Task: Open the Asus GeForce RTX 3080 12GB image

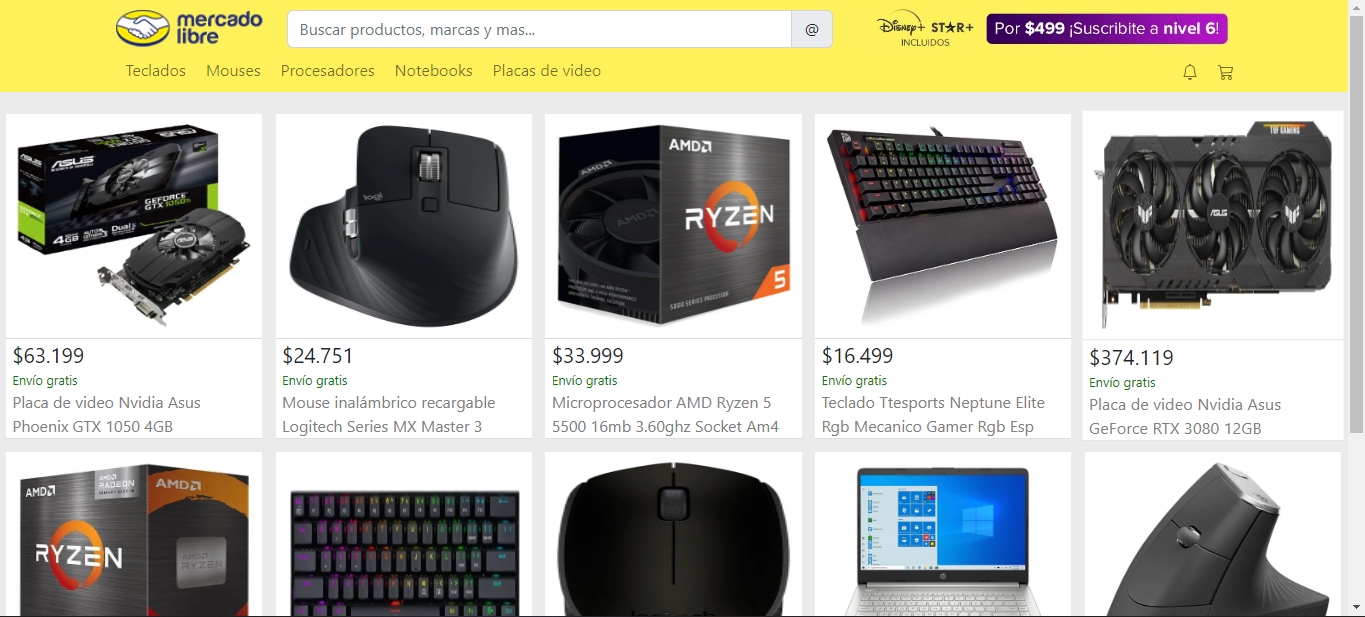Action: [1213, 226]
